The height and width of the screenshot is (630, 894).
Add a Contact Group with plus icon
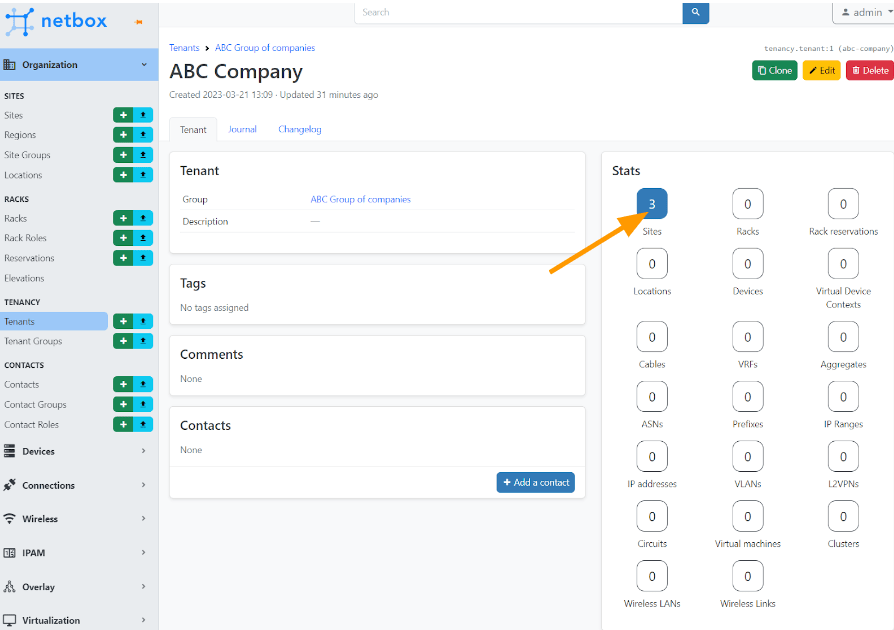123,405
